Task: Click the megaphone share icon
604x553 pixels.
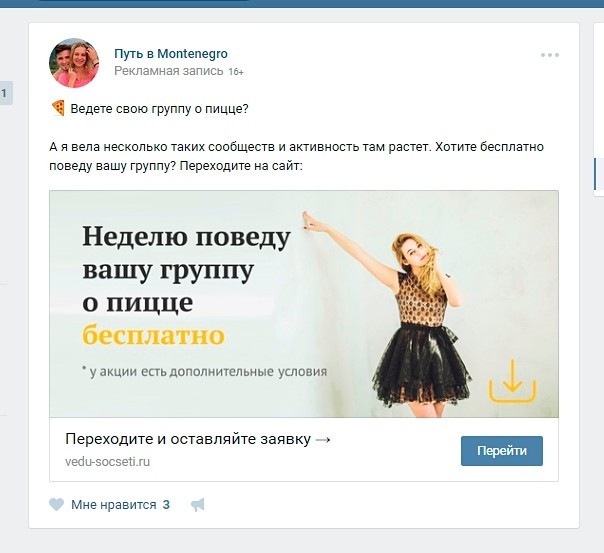Action: [x=198, y=504]
